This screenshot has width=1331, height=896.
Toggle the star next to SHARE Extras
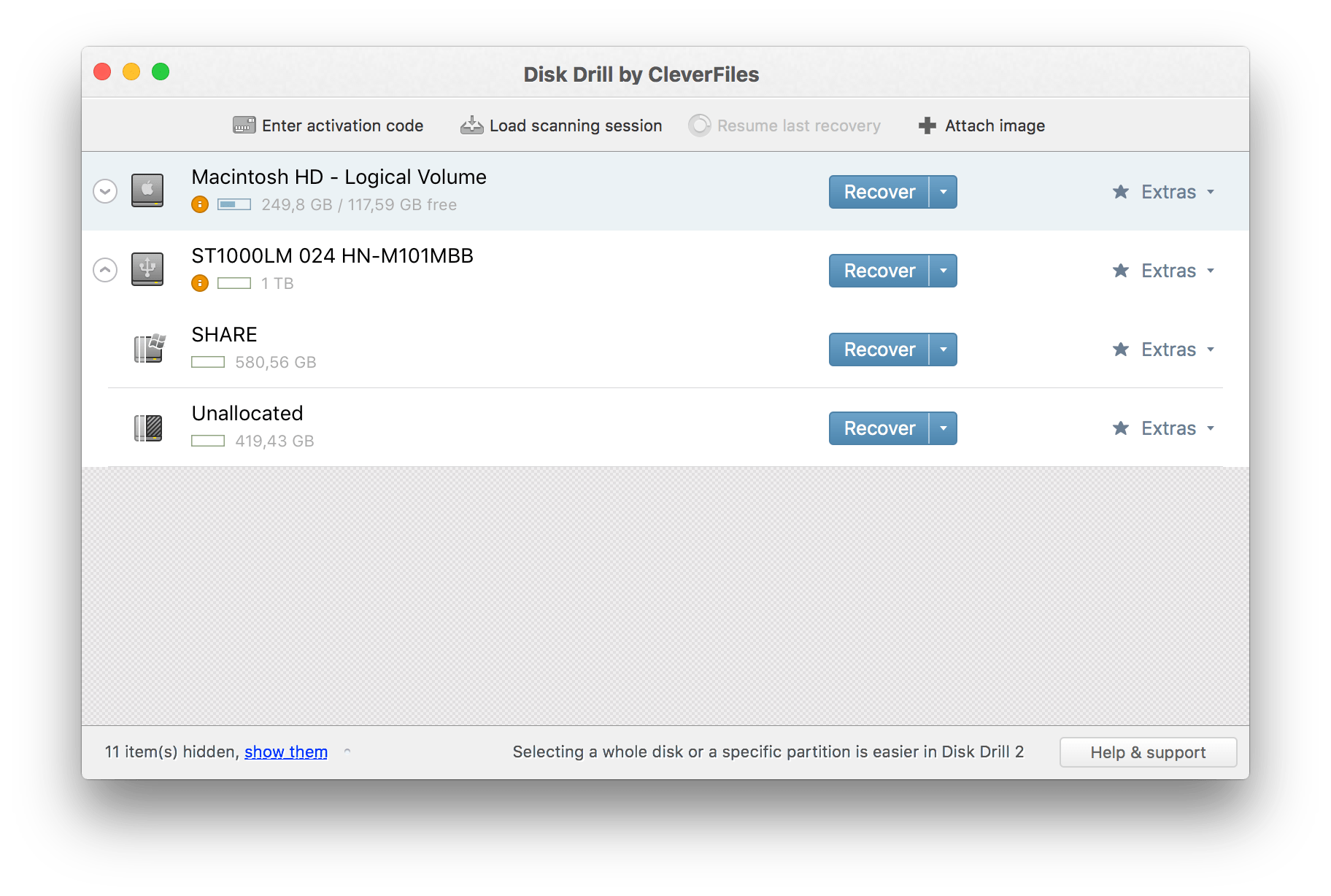click(x=1120, y=349)
